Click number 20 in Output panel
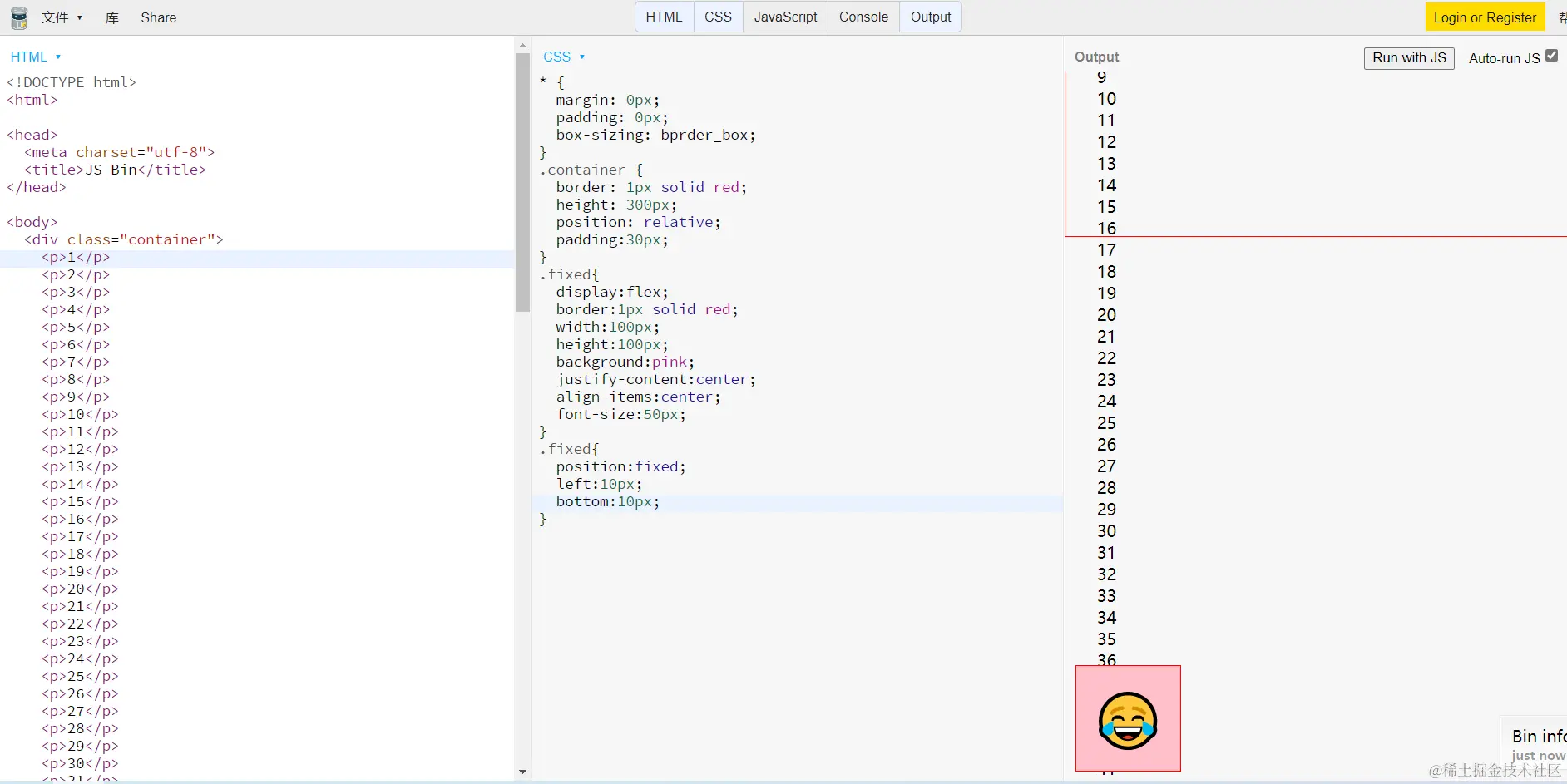Image resolution: width=1567 pixels, height=784 pixels. 1106,315
